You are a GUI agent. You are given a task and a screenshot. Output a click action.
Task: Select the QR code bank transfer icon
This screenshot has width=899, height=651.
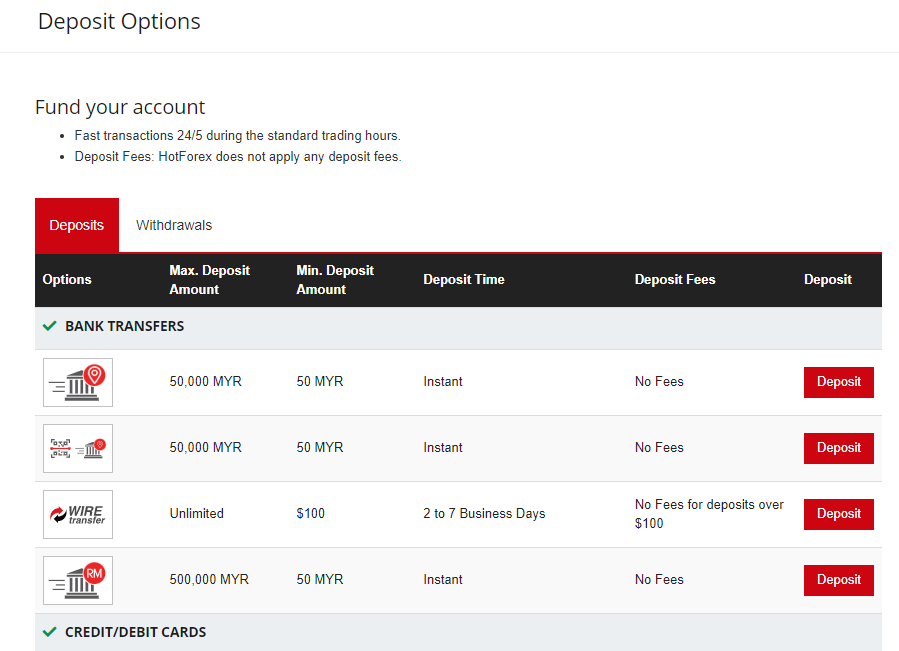(x=78, y=449)
